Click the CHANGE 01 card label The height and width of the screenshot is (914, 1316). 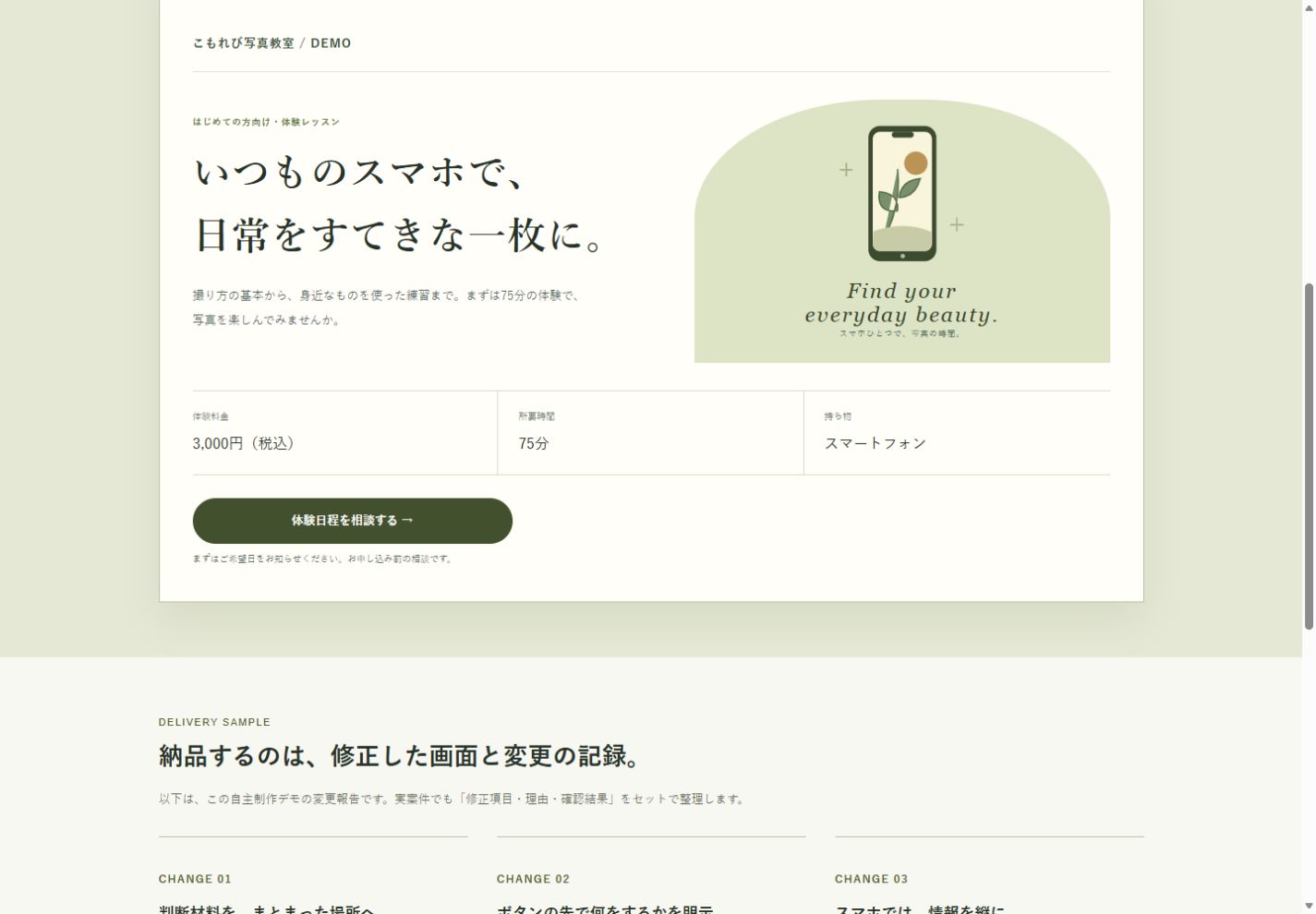point(195,879)
